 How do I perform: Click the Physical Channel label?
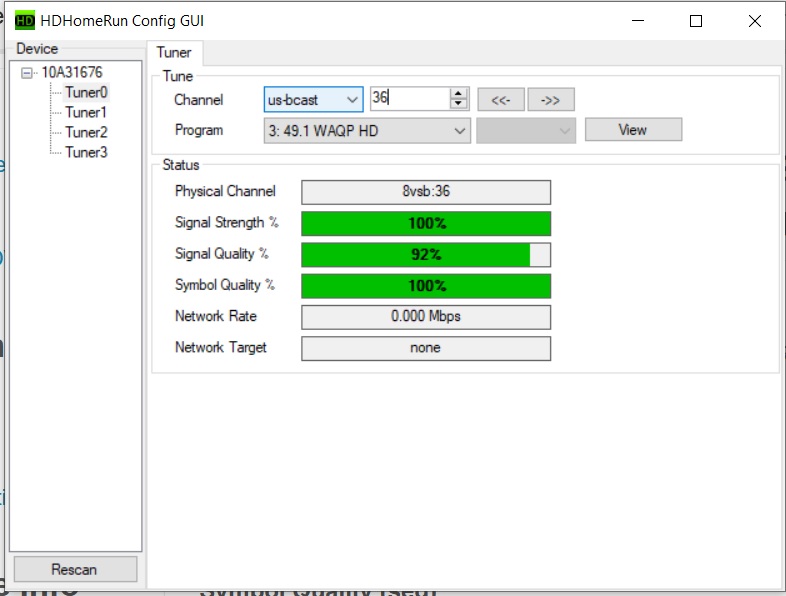[225, 191]
